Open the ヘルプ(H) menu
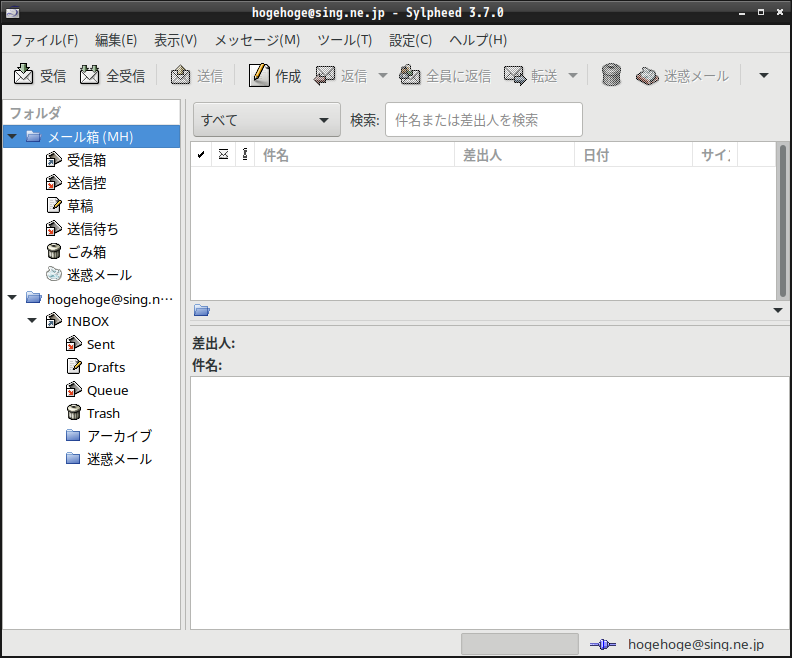 tap(478, 40)
